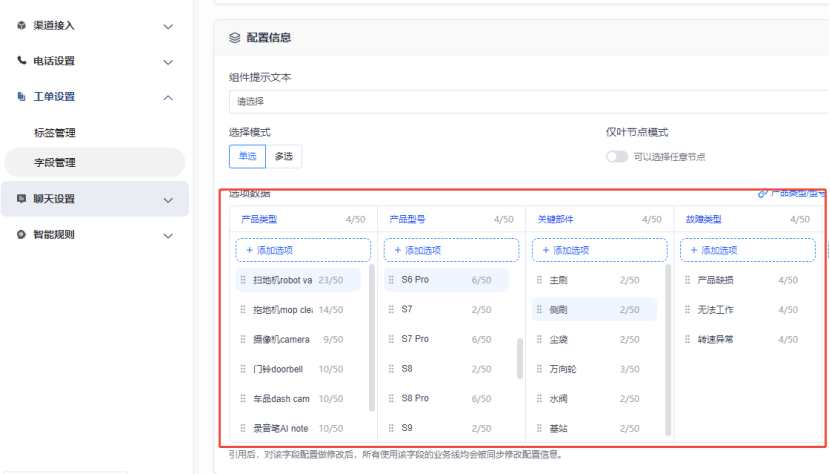The width and height of the screenshot is (830, 474).
Task: Toggle the 仅叶节点模式 switch
Action: coord(617,157)
